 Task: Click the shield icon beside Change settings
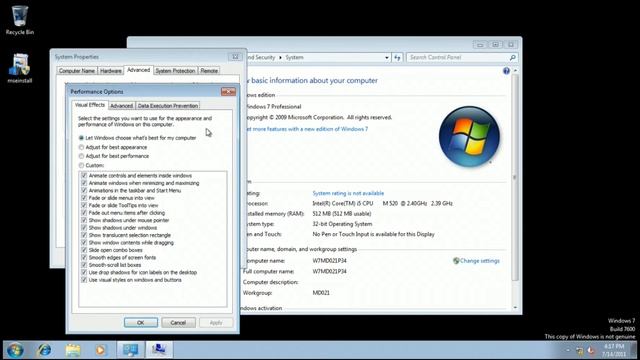[456, 261]
